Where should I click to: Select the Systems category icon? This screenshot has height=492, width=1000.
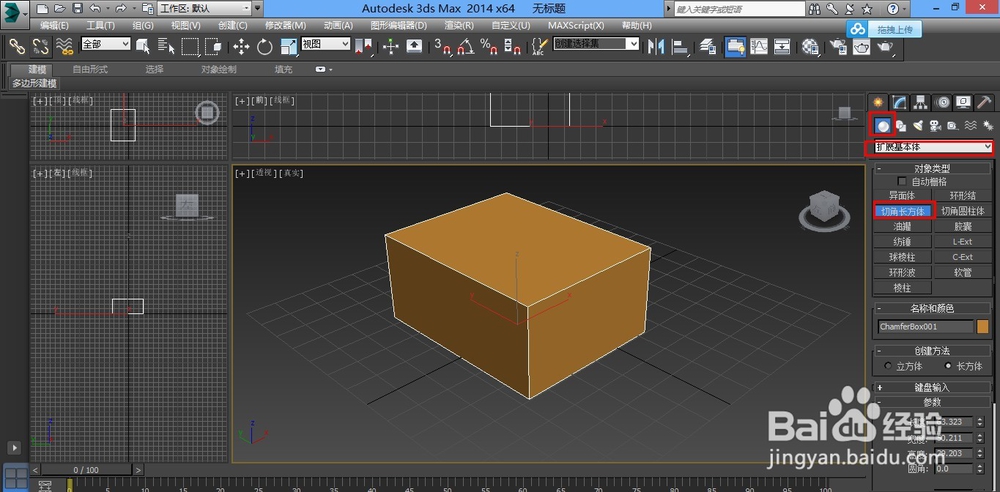[x=988, y=126]
